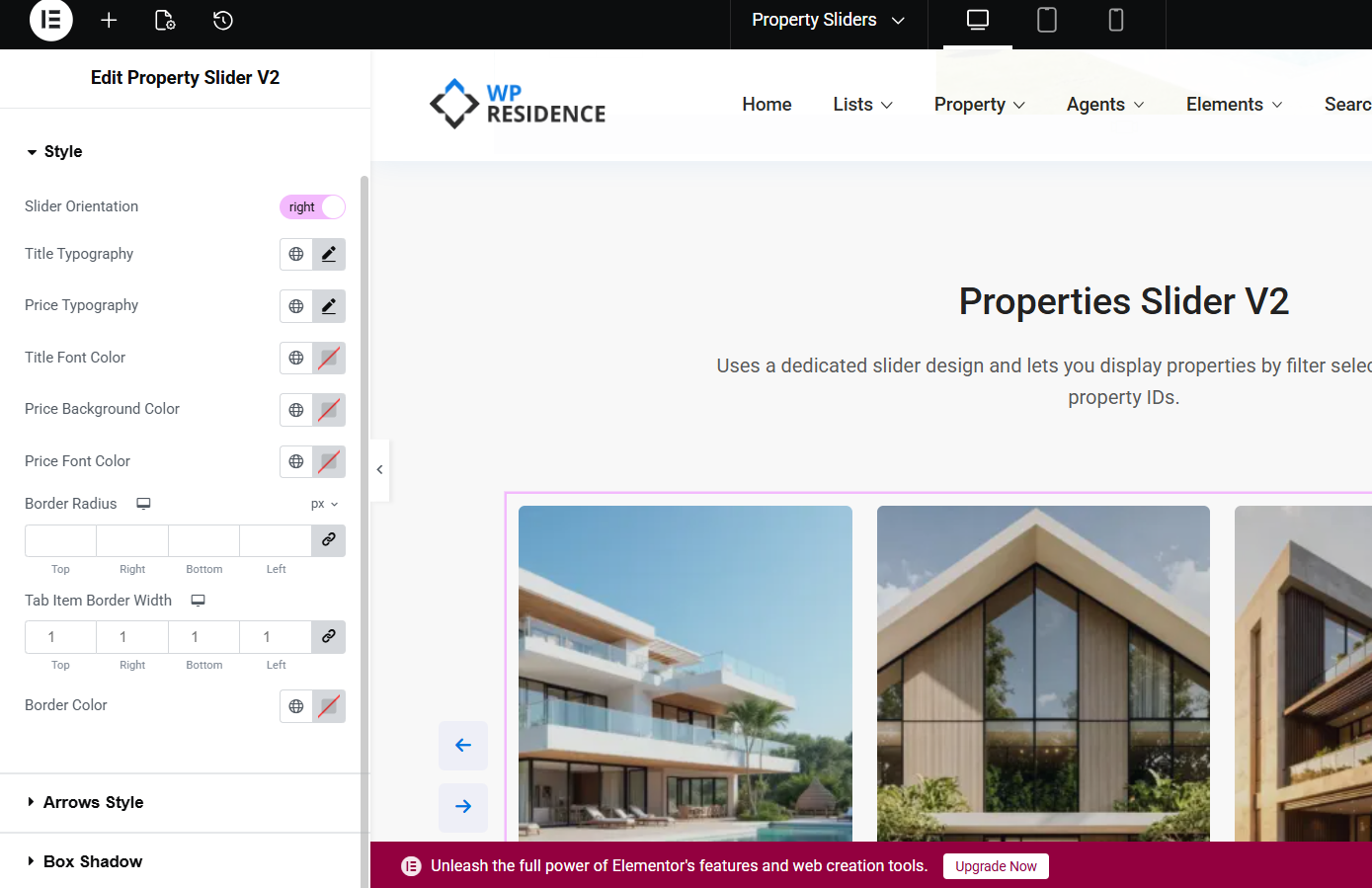Click the Upgrade Now button
1372x888 pixels.
coord(996,866)
